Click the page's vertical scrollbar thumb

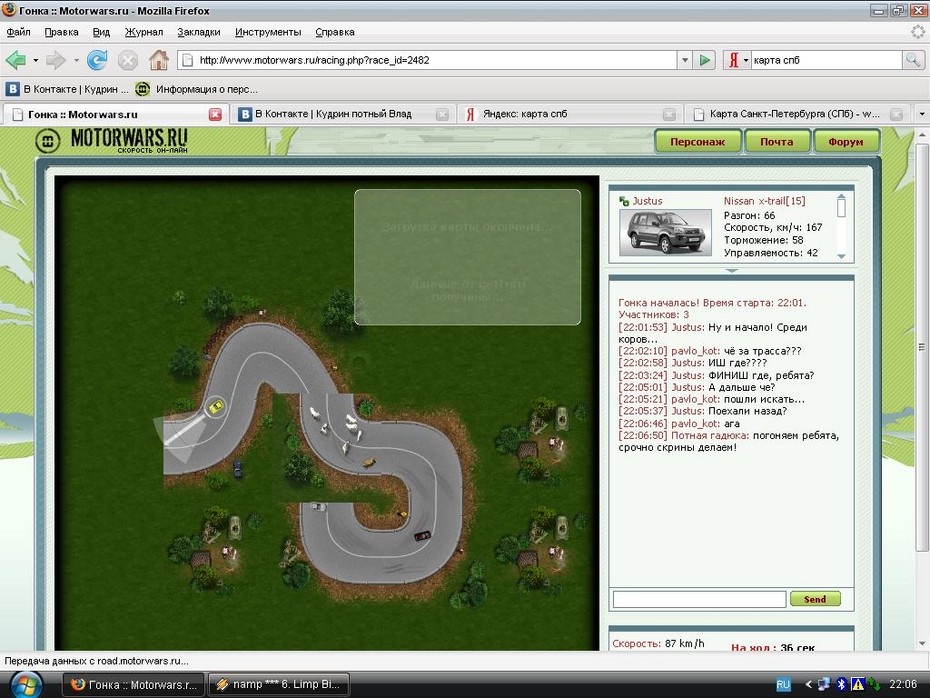click(922, 347)
